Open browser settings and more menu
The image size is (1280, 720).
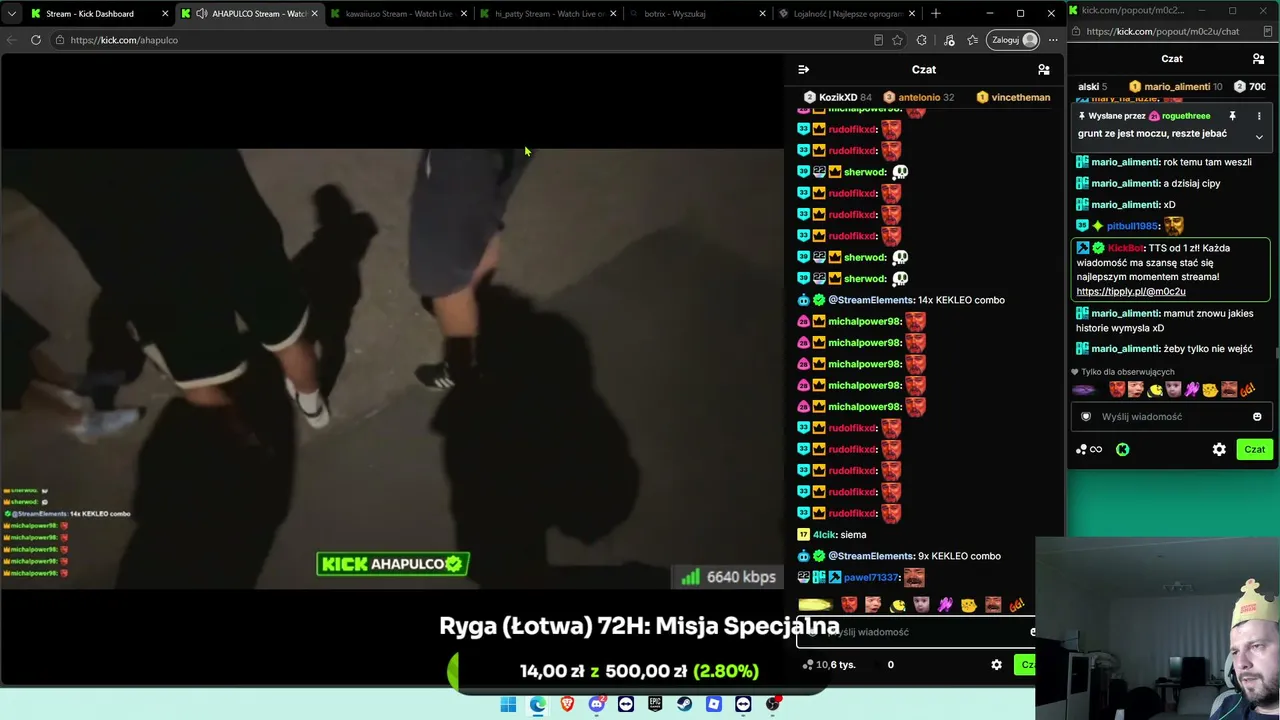click(1053, 40)
